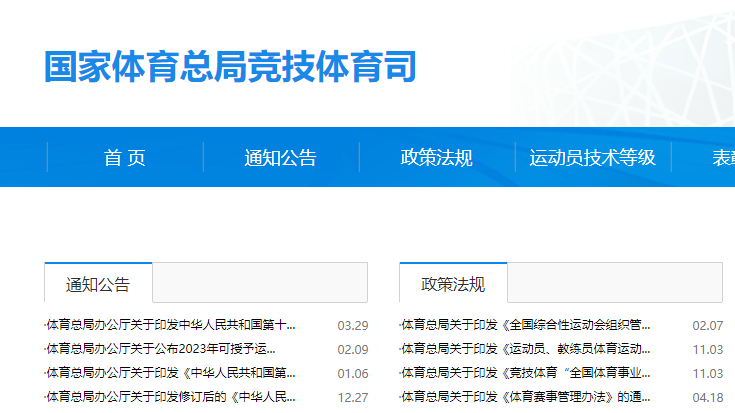Open policy 《体育赛事管理办法》的通…

tap(526, 397)
